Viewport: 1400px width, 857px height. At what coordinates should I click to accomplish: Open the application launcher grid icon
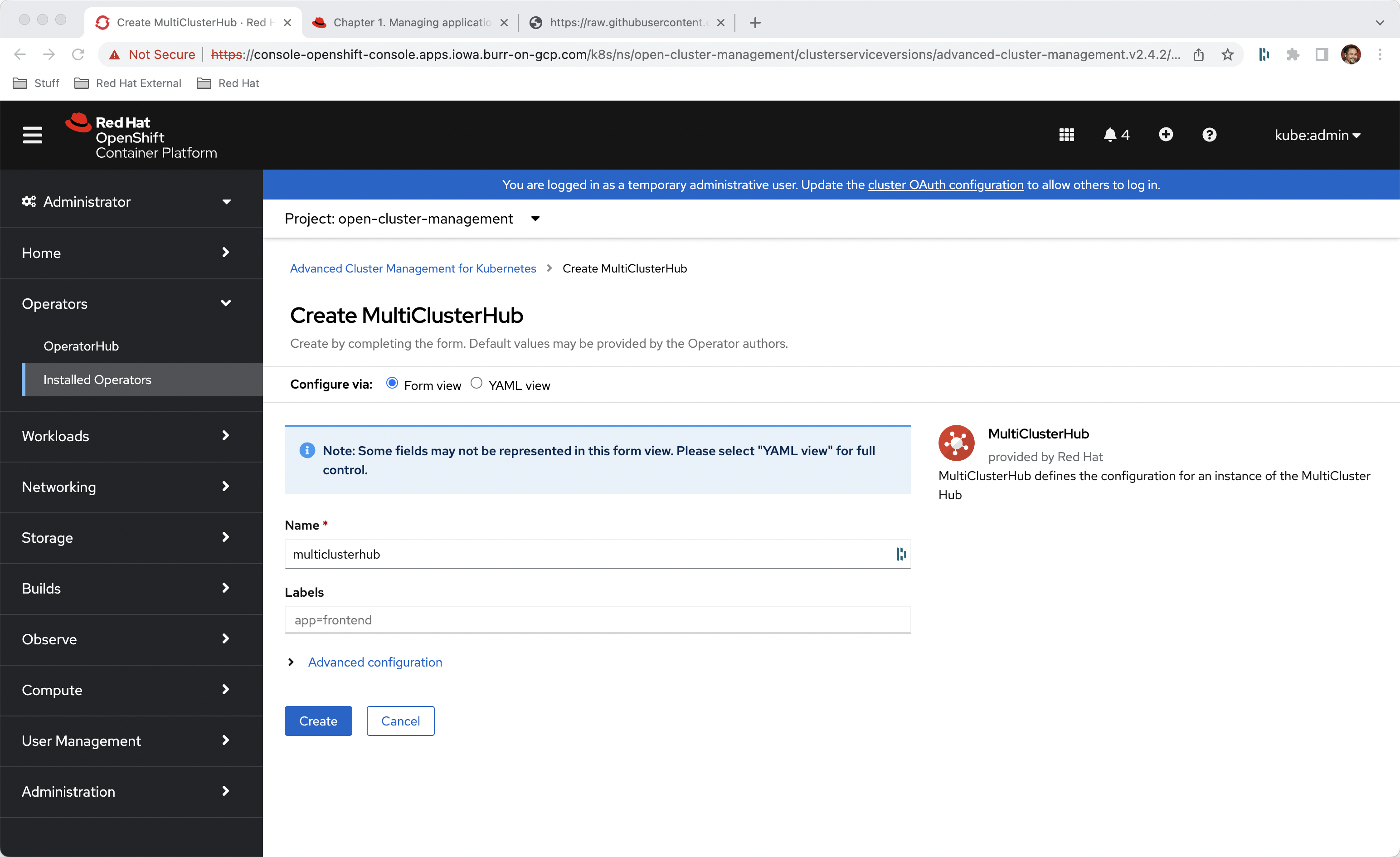(x=1066, y=135)
